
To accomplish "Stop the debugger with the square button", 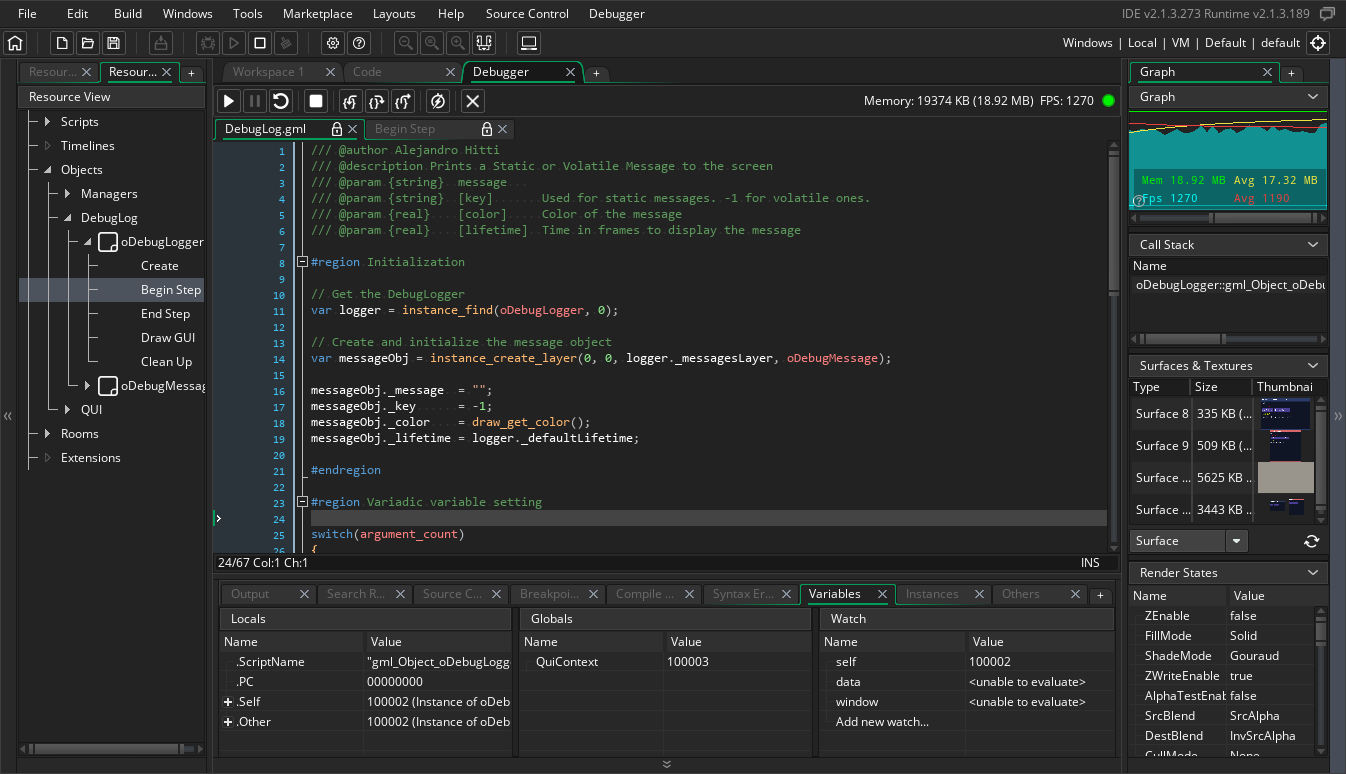I will pos(316,101).
